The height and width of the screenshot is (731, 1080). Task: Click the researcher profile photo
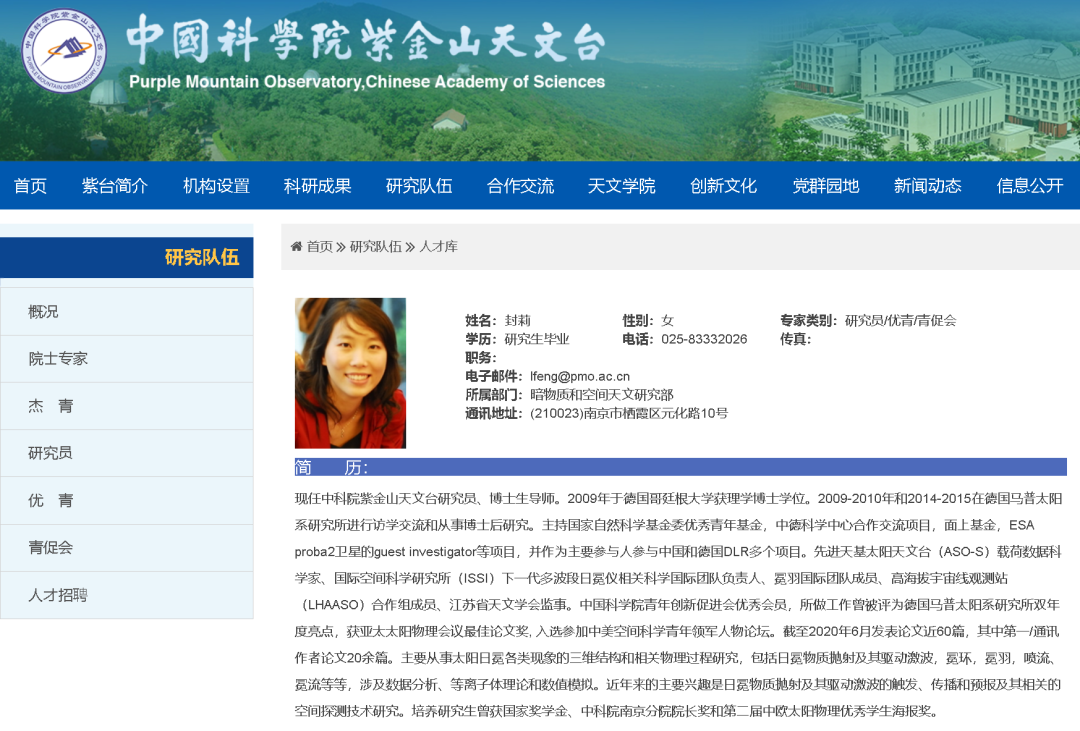click(x=350, y=373)
